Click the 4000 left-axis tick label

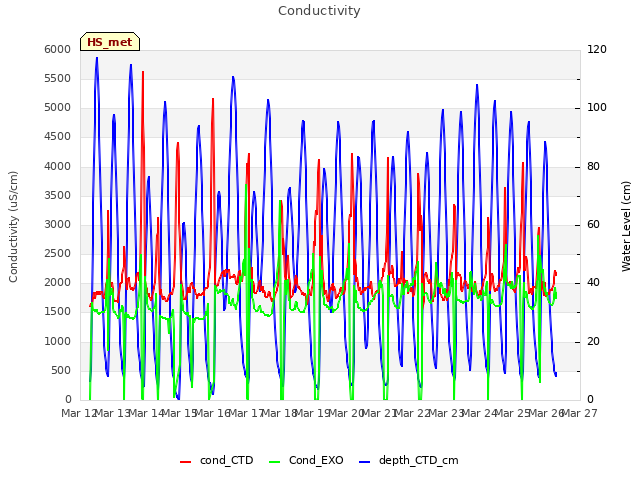[x=58, y=167]
